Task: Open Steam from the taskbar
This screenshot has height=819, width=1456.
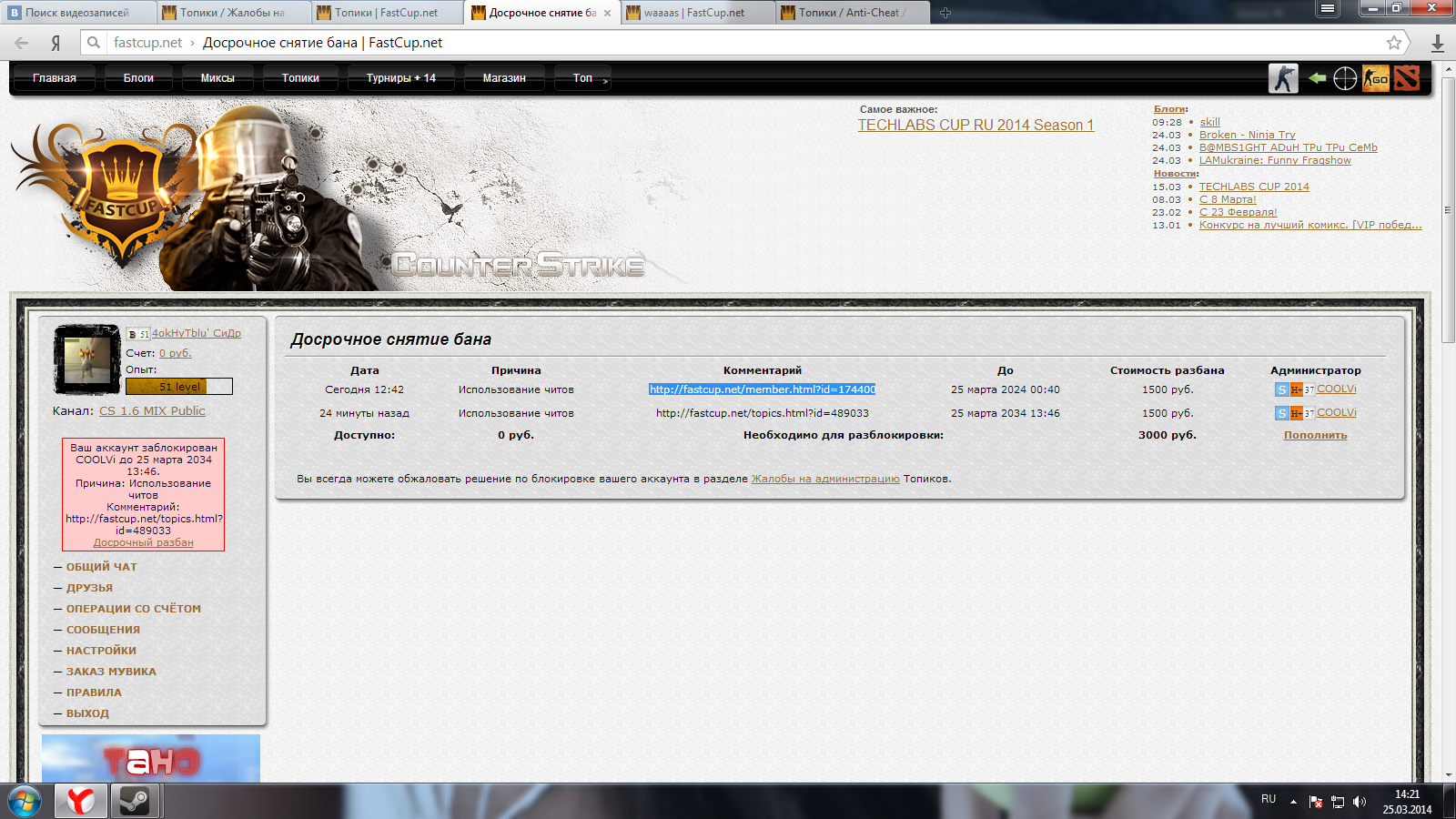Action: (135, 801)
